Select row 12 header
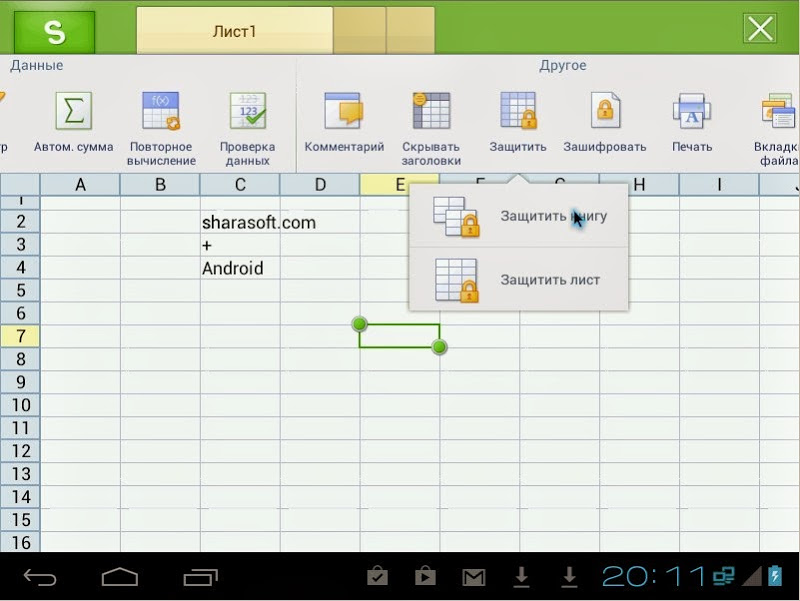Viewport: 800px width, 601px height. pos(20,451)
